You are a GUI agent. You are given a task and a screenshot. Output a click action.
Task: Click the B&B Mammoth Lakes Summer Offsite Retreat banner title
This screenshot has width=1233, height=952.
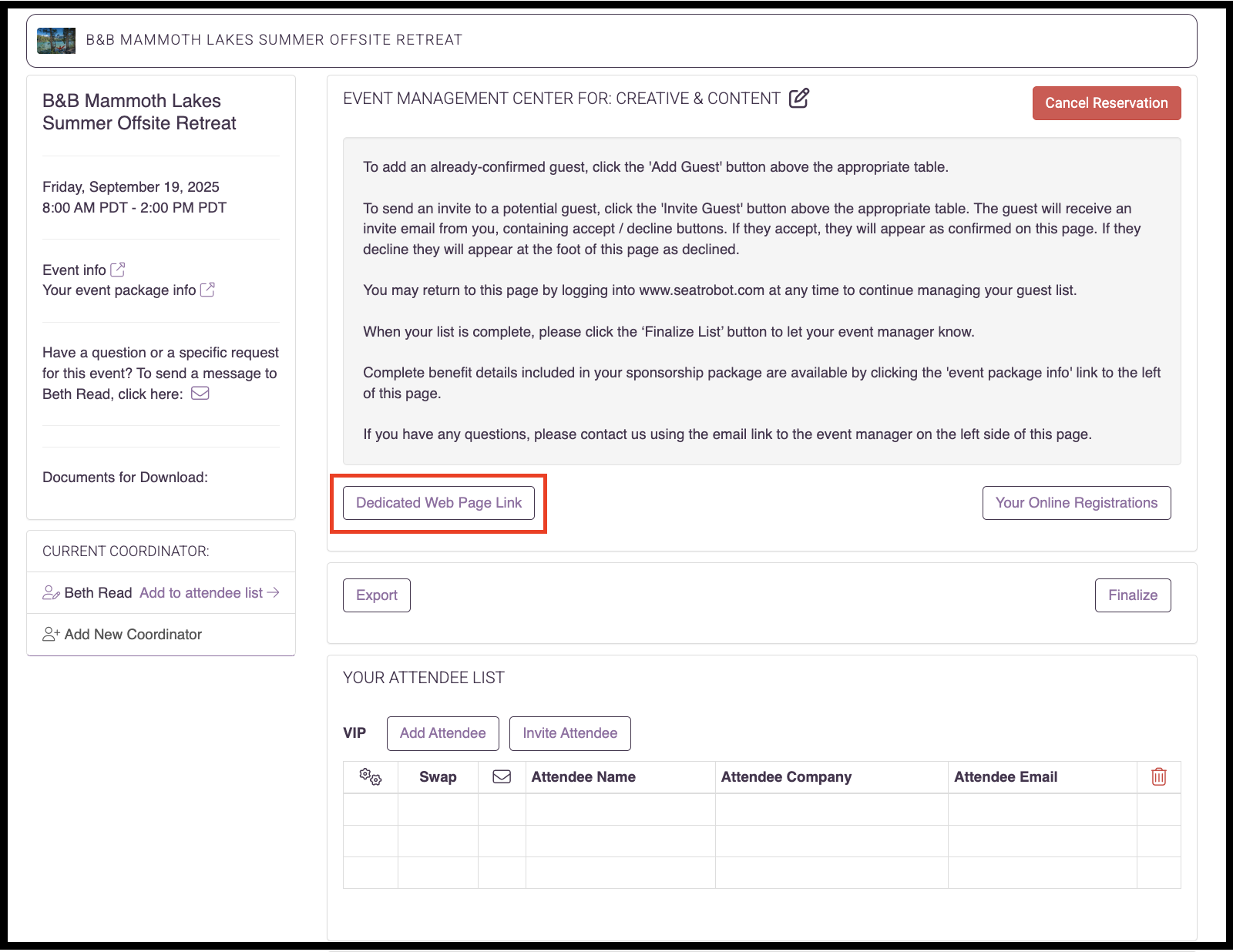(274, 40)
